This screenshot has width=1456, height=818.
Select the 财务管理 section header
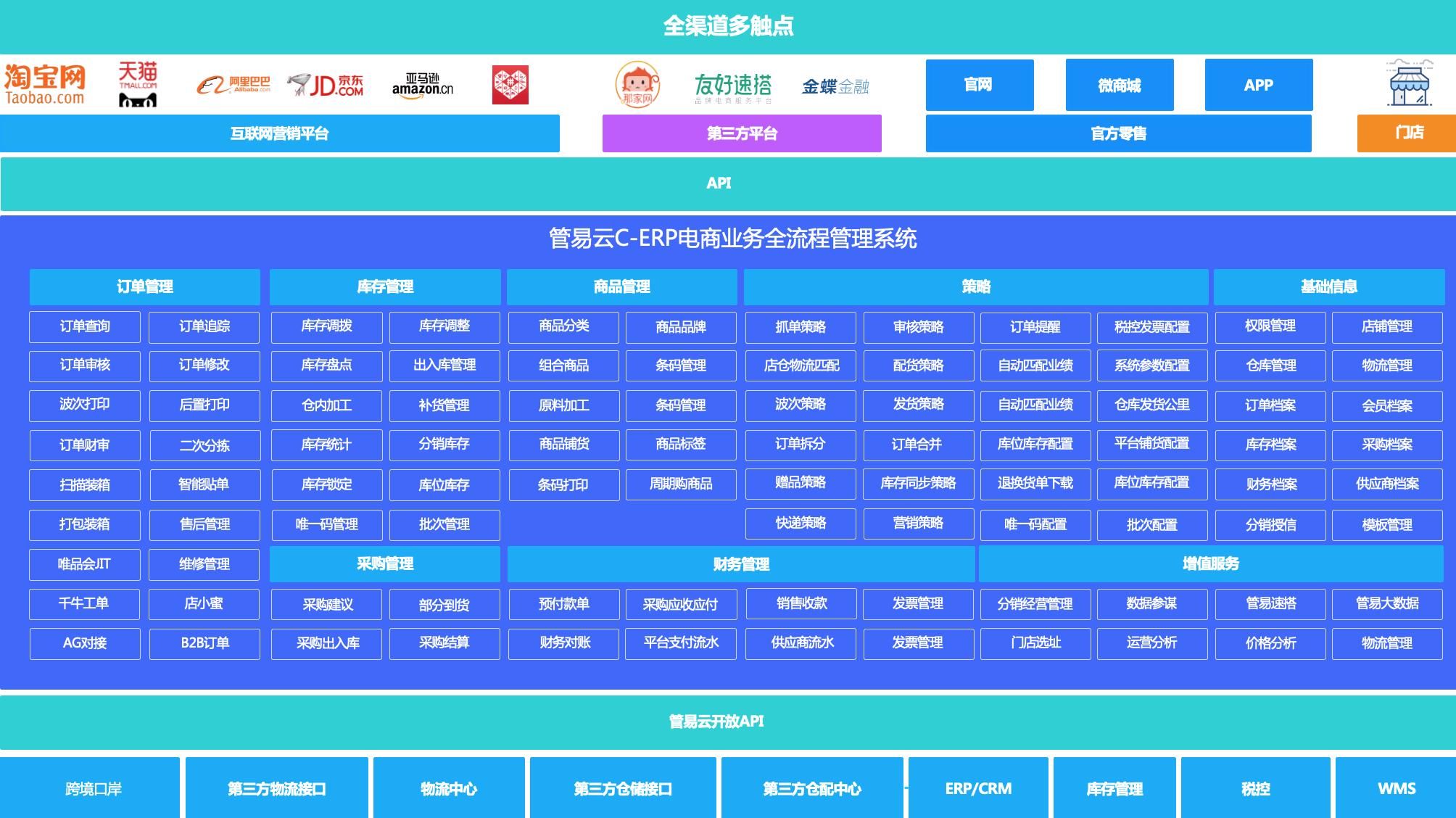pyautogui.click(x=741, y=563)
